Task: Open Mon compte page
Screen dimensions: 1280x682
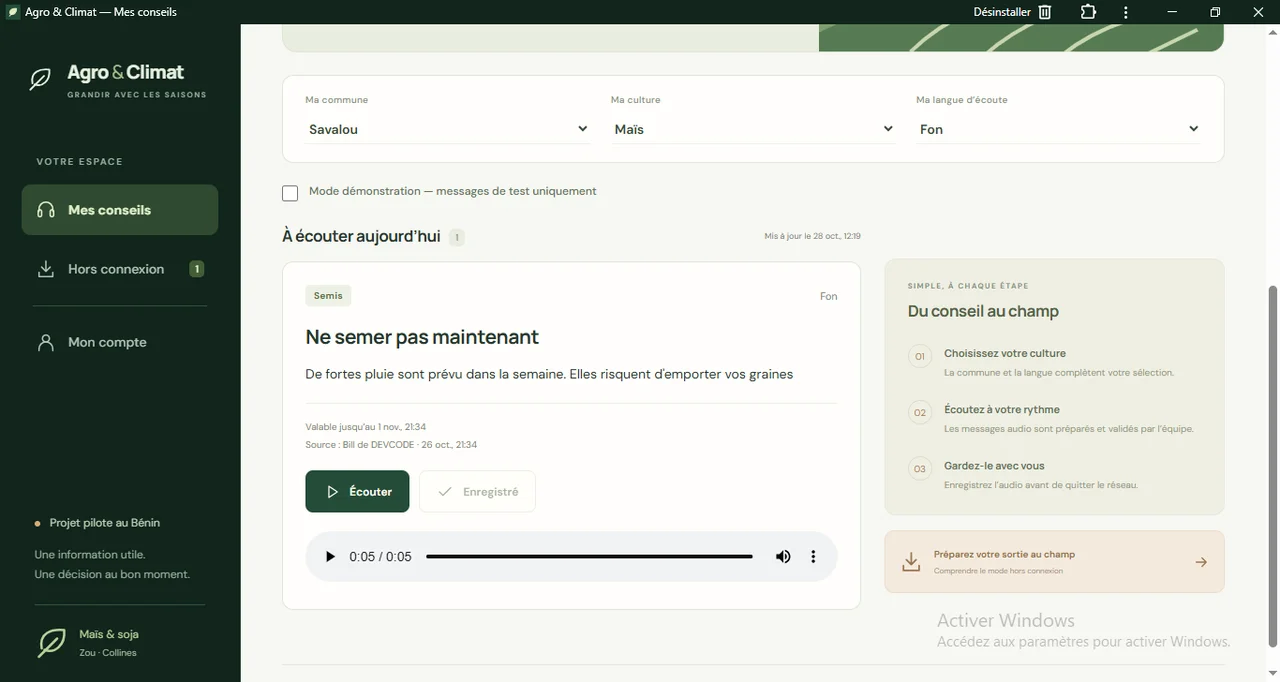Action: (x=120, y=342)
